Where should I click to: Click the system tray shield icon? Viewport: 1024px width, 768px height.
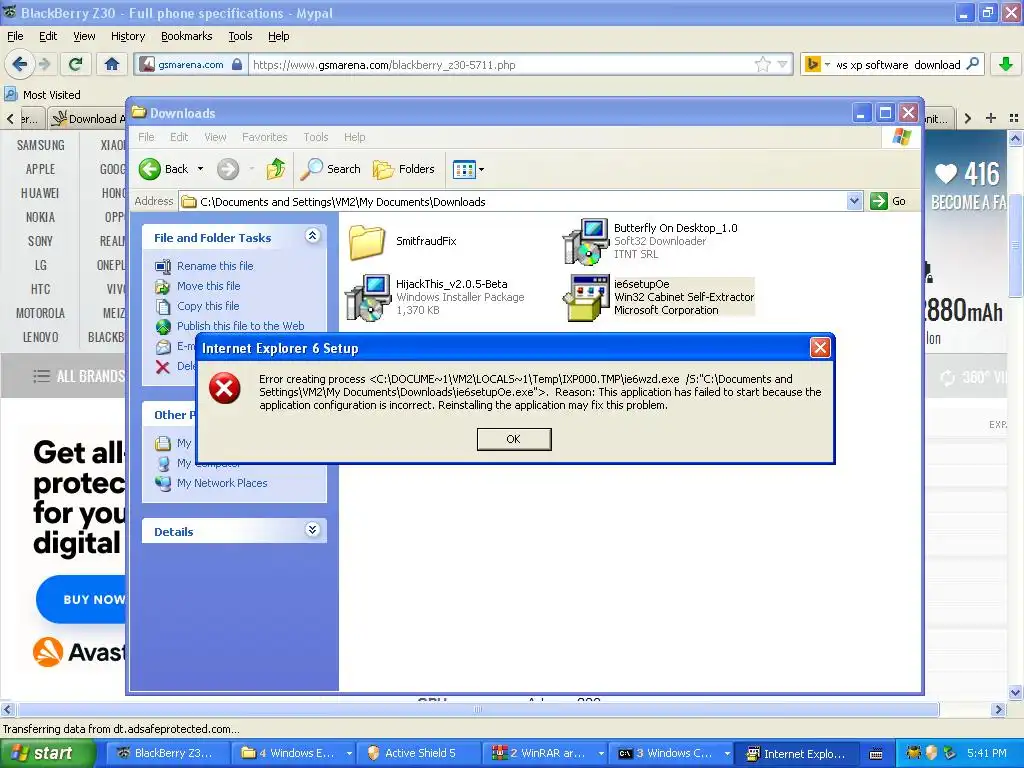[x=932, y=753]
